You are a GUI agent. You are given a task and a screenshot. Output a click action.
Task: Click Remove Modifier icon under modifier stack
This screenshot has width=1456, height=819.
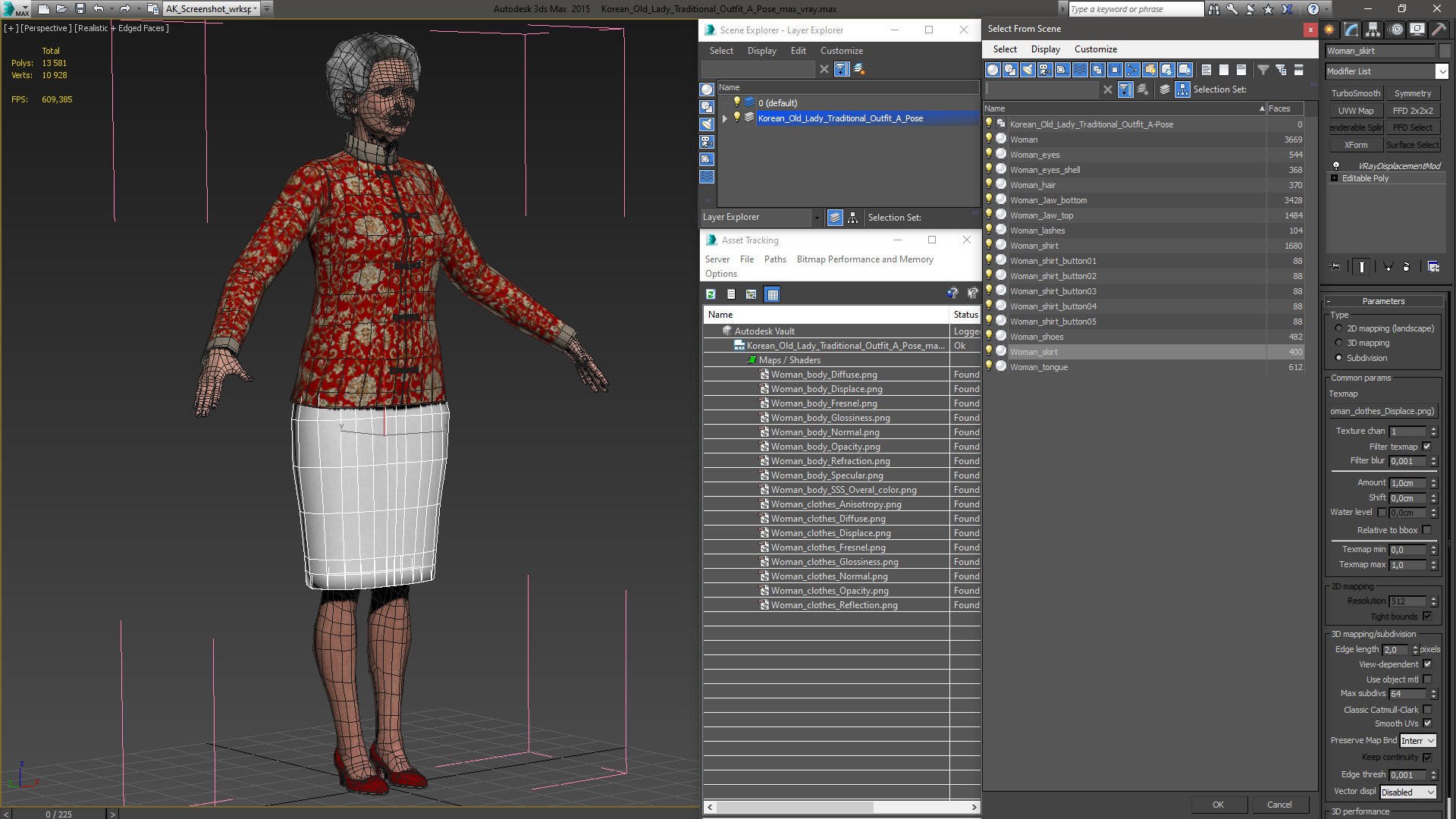(1407, 267)
